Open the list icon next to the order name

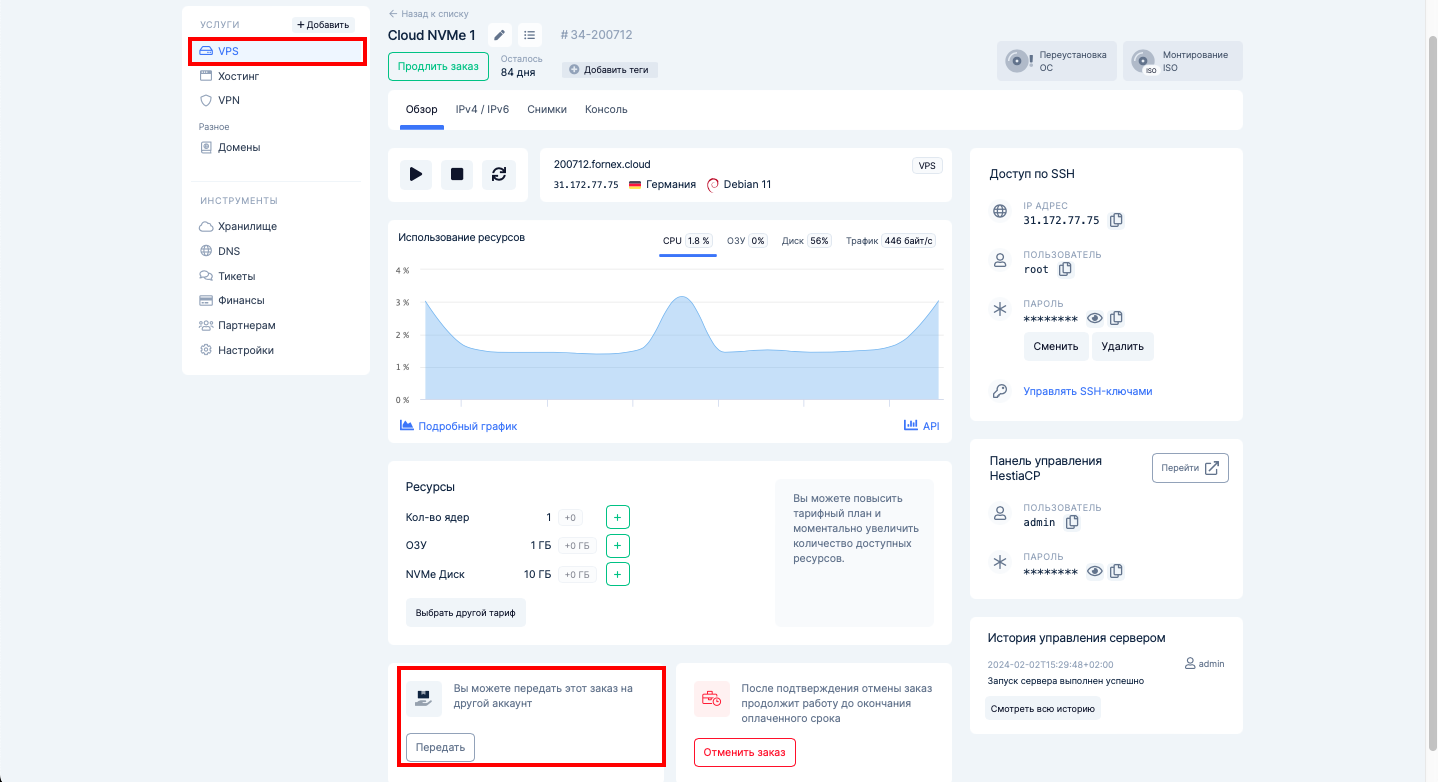(529, 35)
